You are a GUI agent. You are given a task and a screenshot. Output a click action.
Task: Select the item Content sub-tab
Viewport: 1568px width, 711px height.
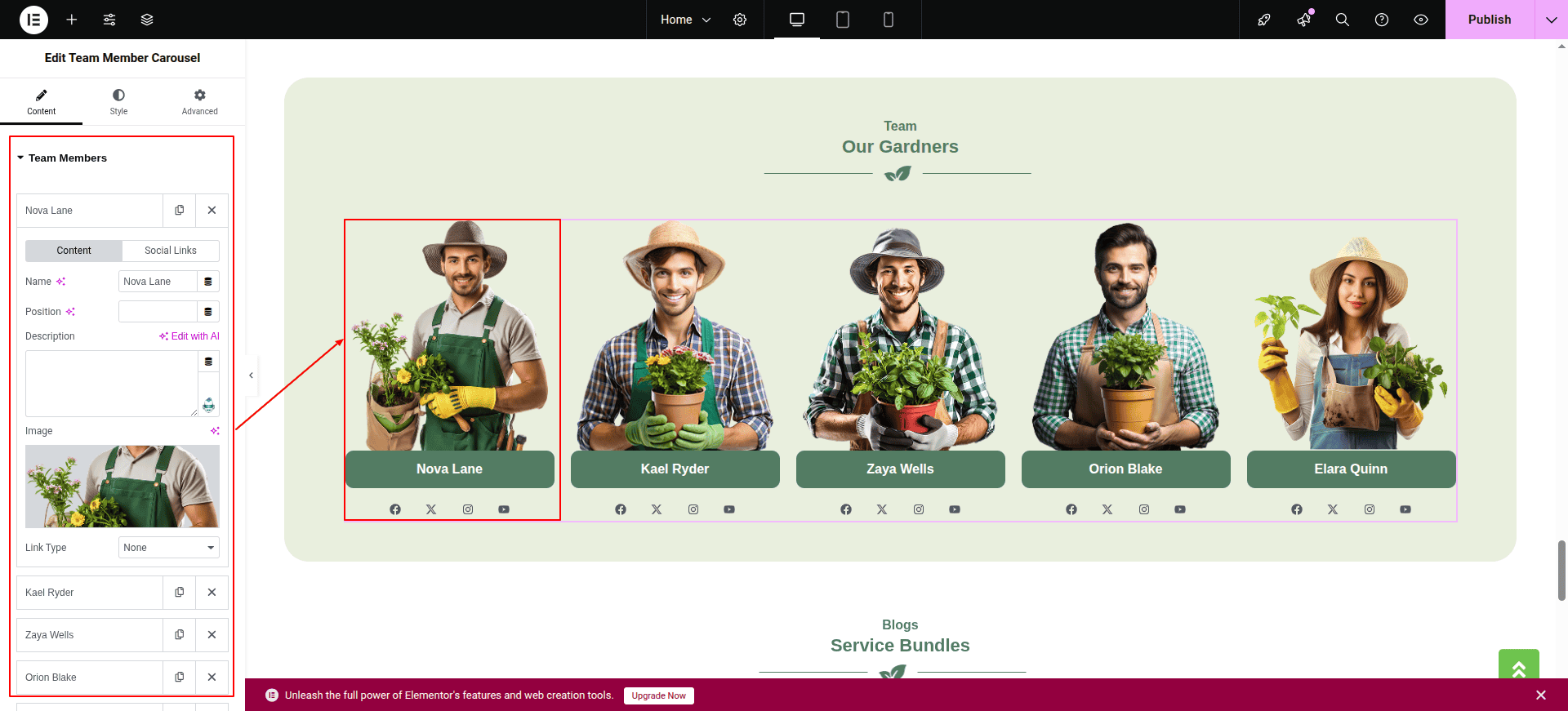pyautogui.click(x=73, y=251)
